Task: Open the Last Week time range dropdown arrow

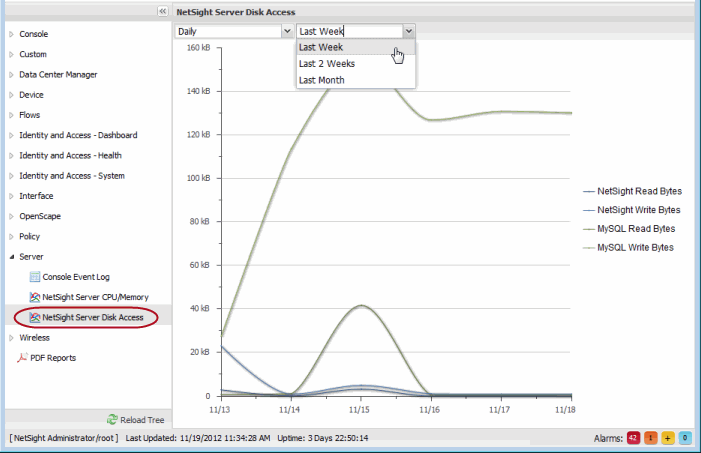Action: click(x=408, y=31)
